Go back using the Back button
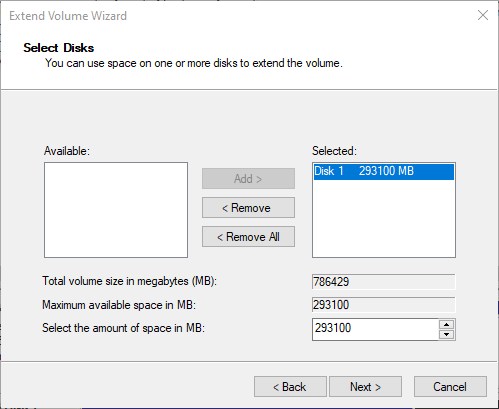This screenshot has width=499, height=409. pos(290,387)
